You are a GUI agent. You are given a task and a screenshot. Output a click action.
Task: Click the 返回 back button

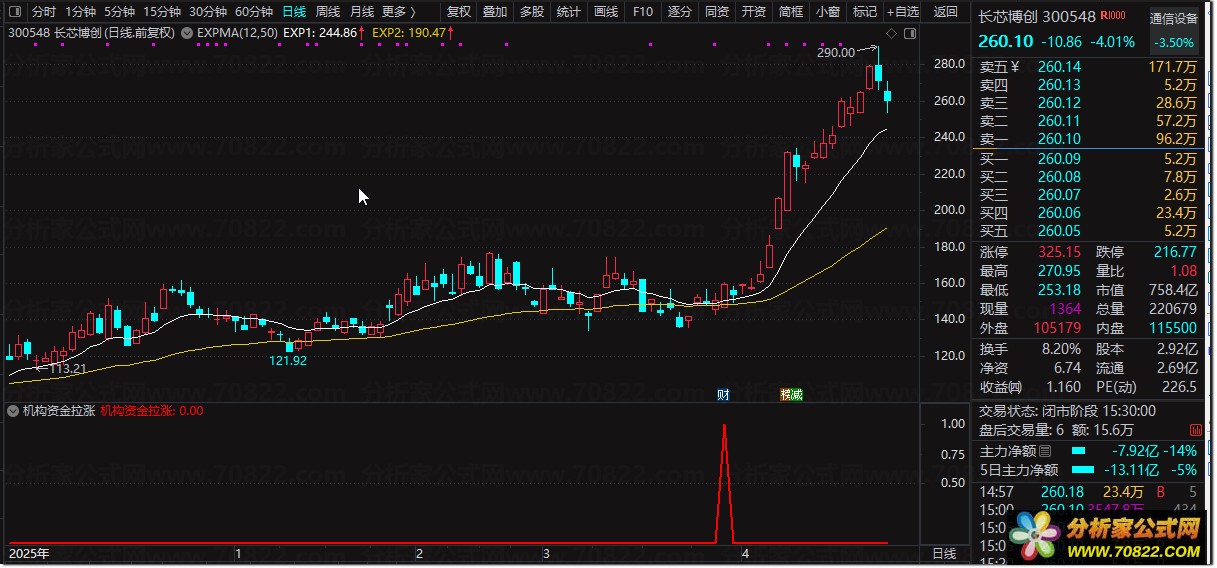(945, 12)
